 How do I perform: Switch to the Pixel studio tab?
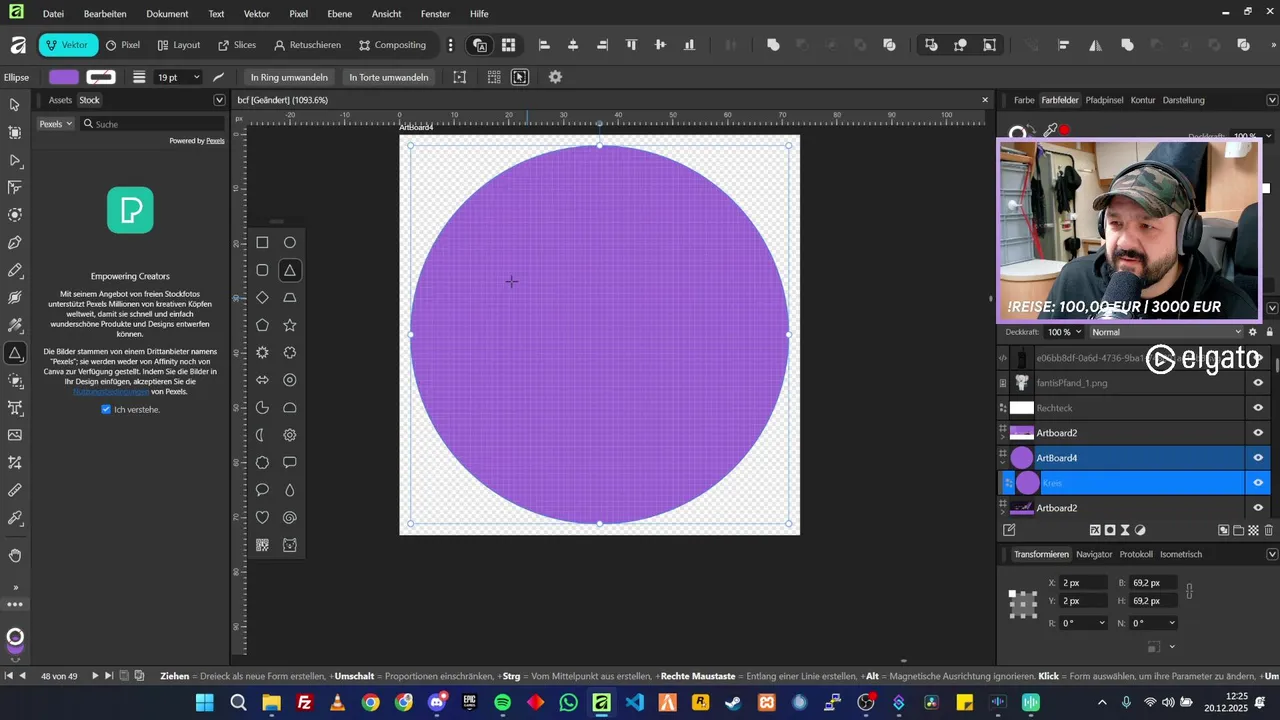point(123,45)
